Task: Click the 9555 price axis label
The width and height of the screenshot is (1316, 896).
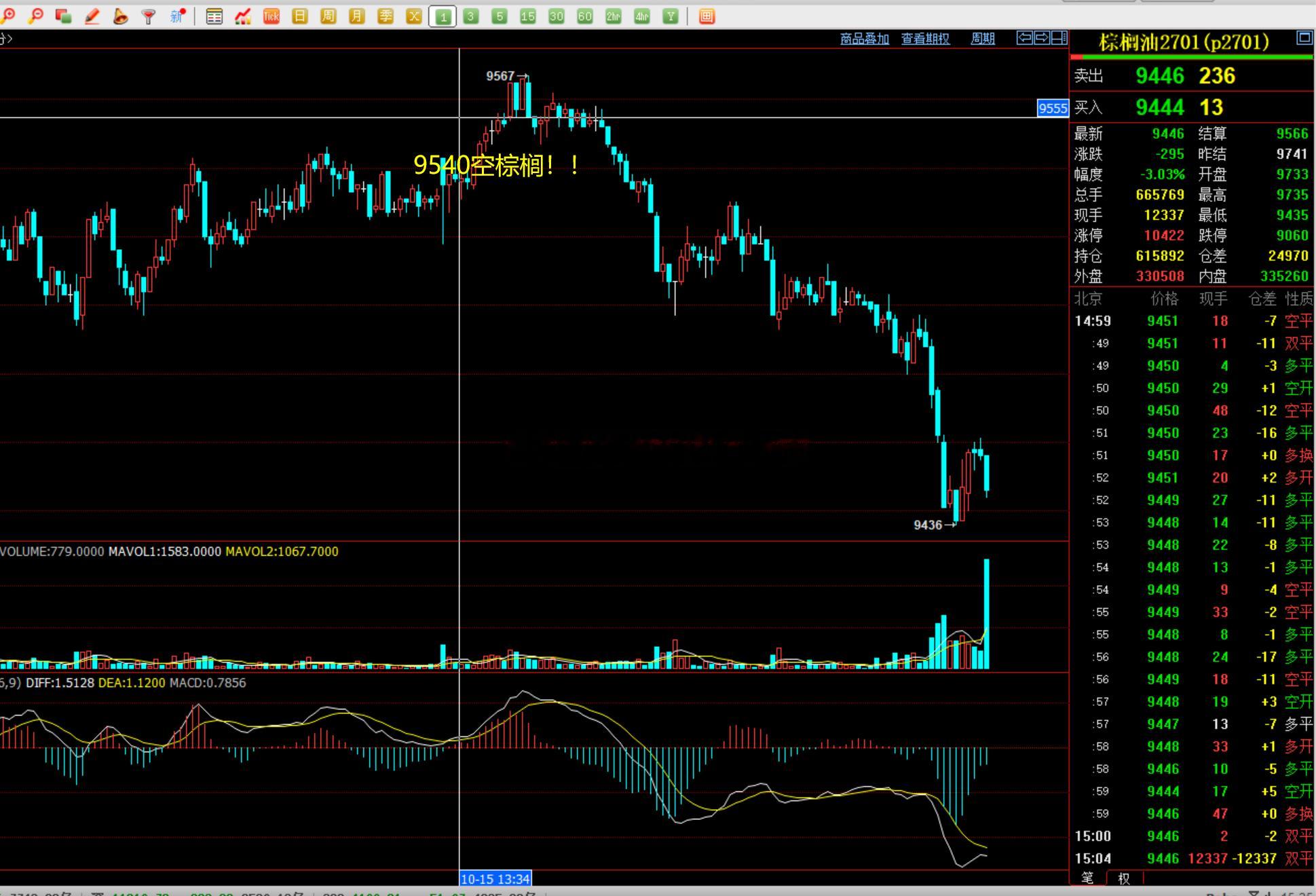Action: pyautogui.click(x=1053, y=108)
